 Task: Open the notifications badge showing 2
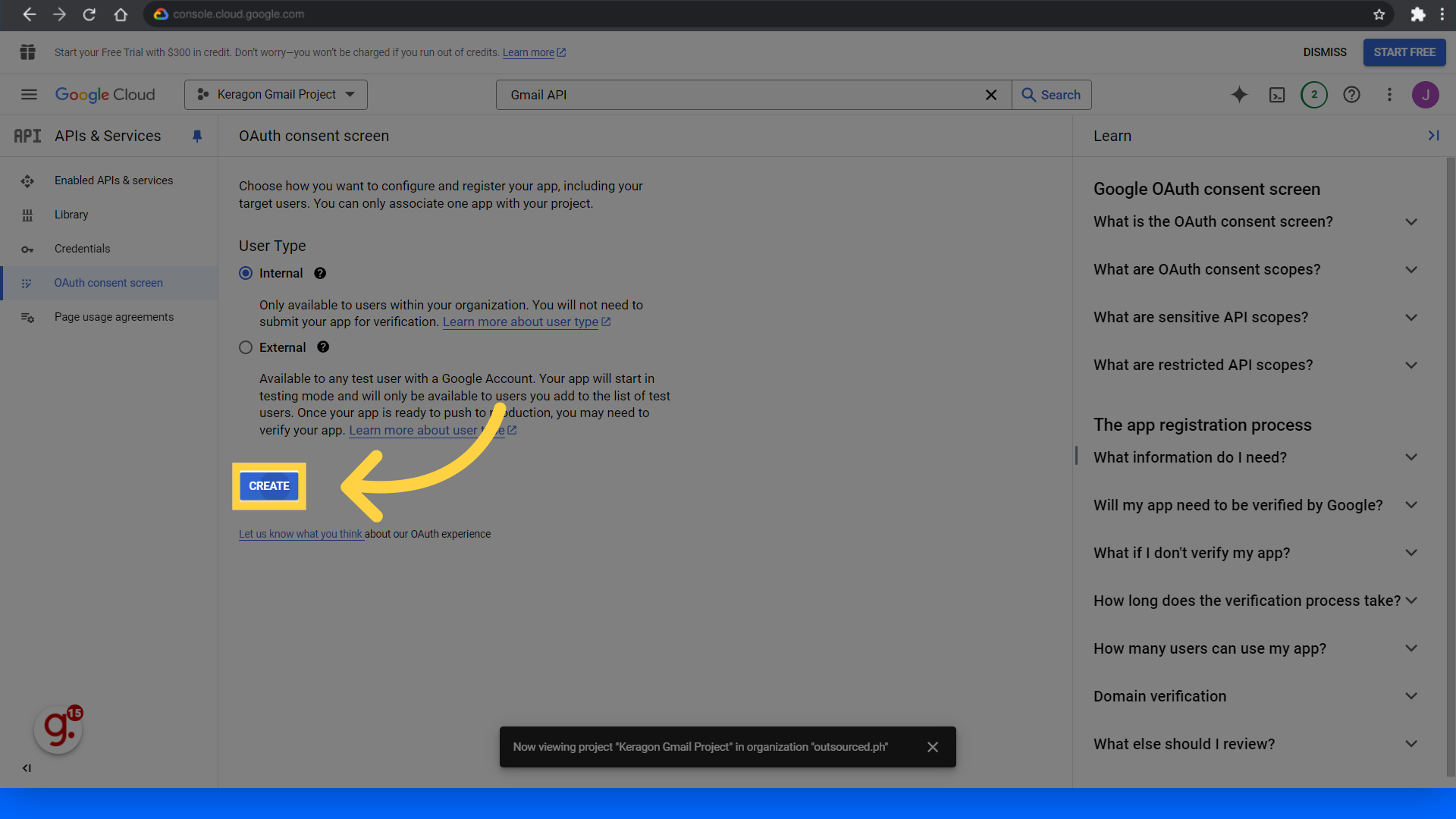click(x=1314, y=95)
